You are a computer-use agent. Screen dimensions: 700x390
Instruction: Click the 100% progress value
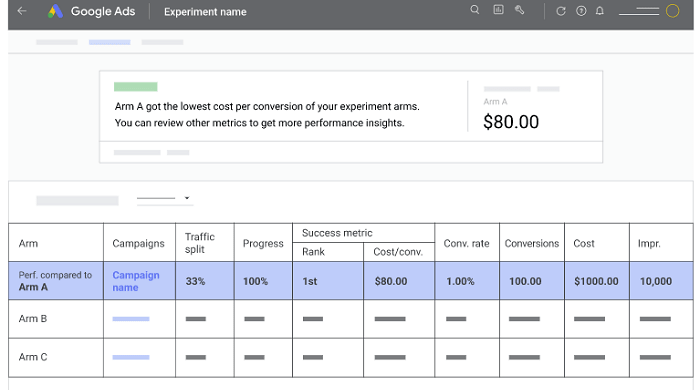click(255, 282)
